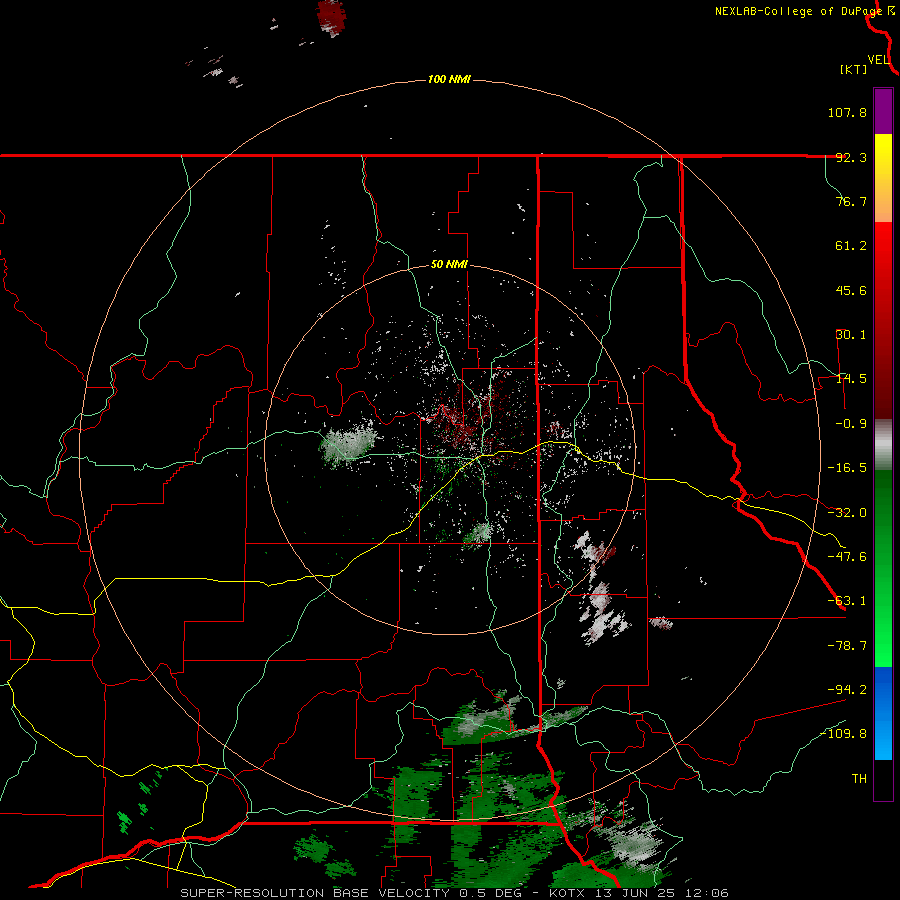Screen dimensions: 900x900
Task: Select the -0.9 velocity scale value
Action: coord(851,424)
